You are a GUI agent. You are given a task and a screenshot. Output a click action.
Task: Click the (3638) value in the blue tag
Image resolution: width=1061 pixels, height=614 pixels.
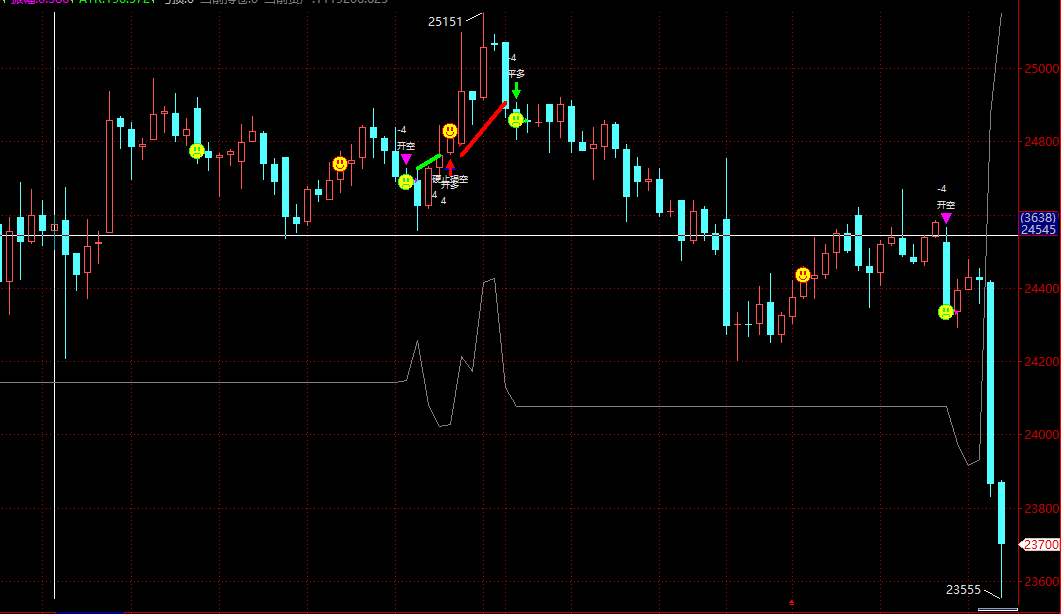pos(1039,218)
